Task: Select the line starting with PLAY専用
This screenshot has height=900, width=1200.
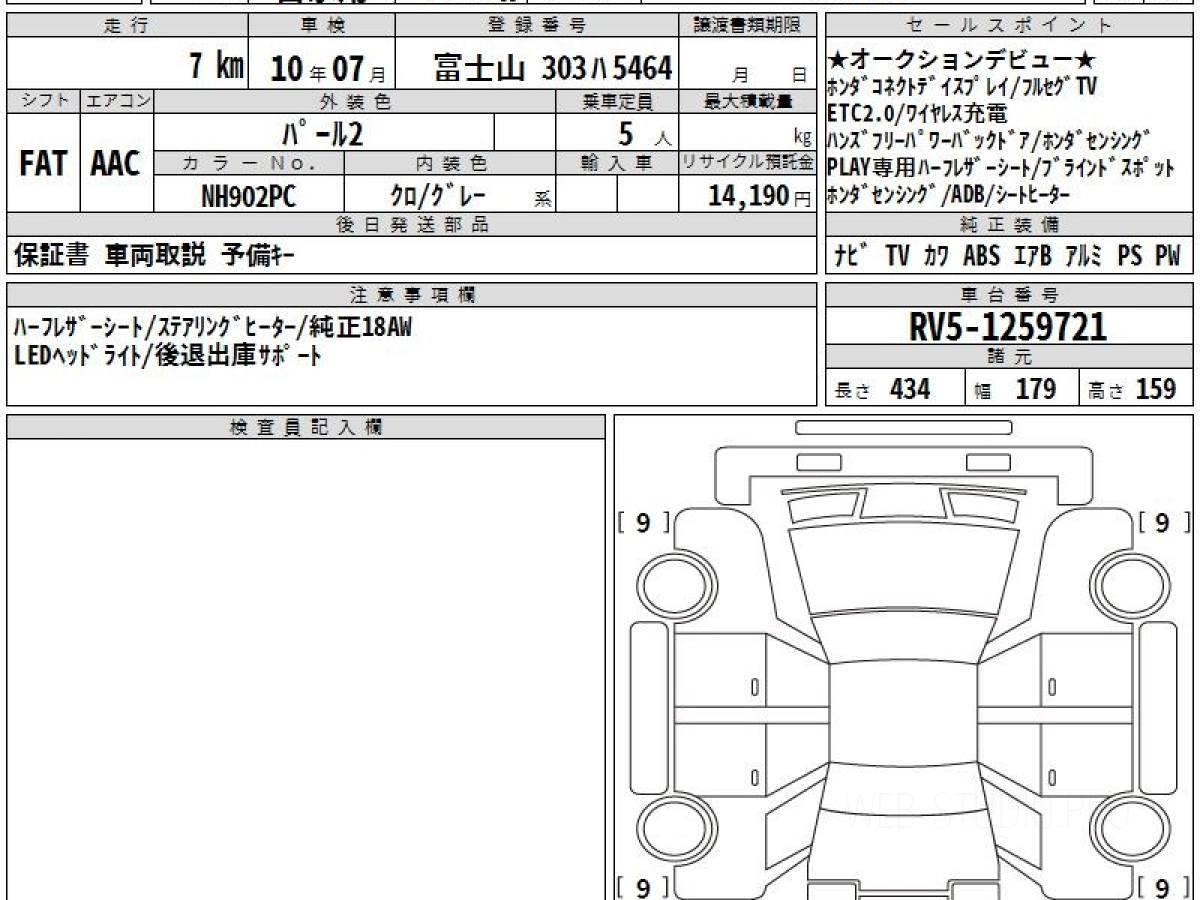Action: coord(1001,168)
